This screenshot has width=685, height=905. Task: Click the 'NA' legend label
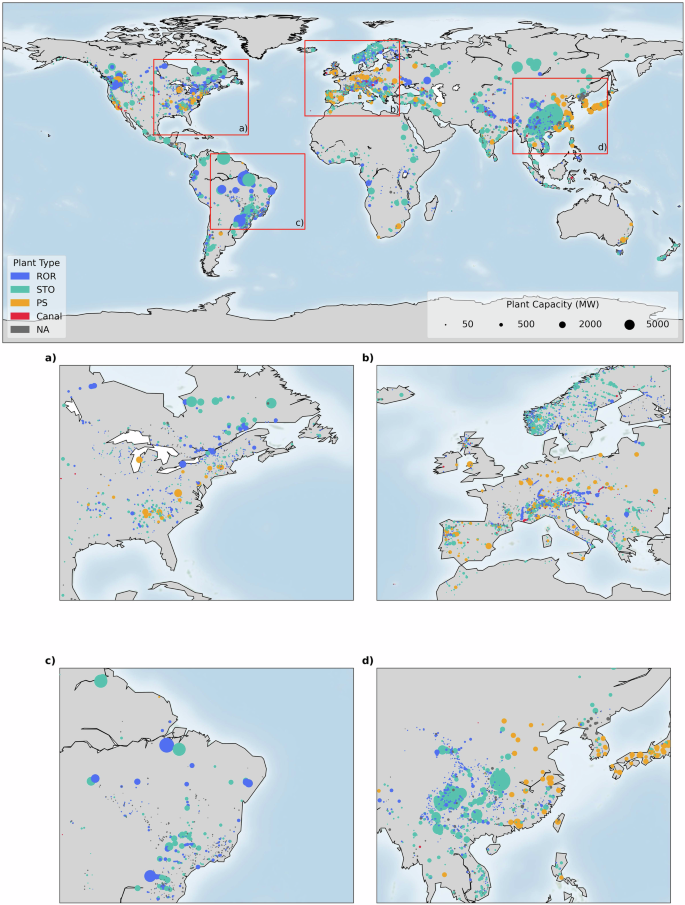43,330
